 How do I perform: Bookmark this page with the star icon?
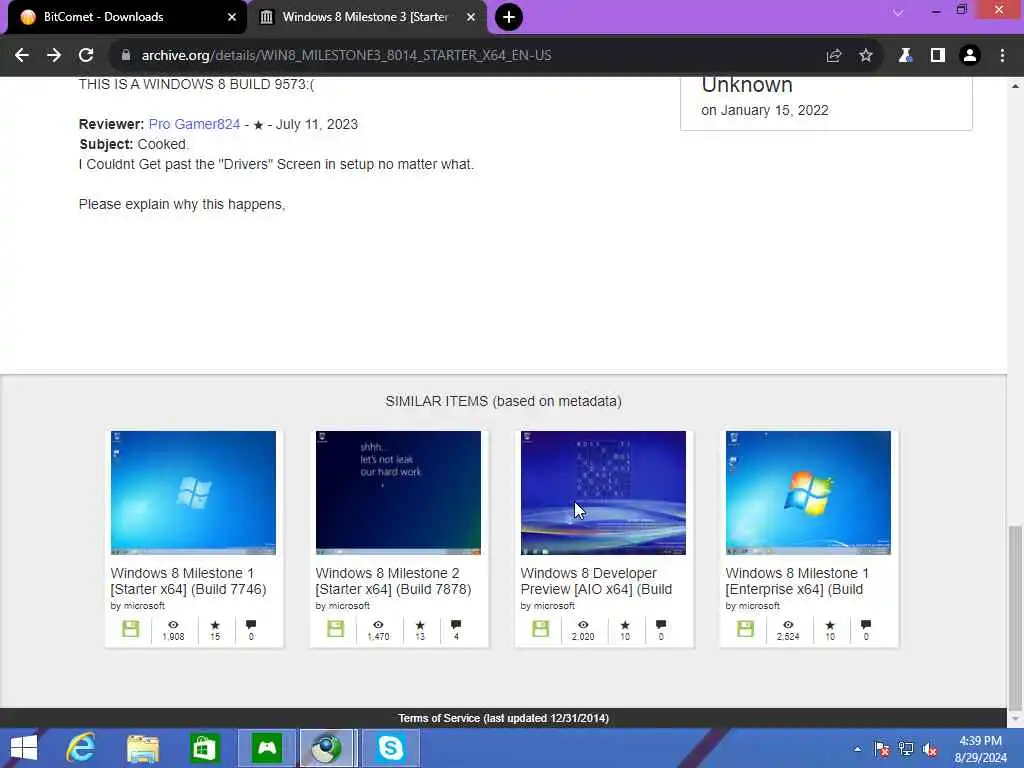click(866, 56)
